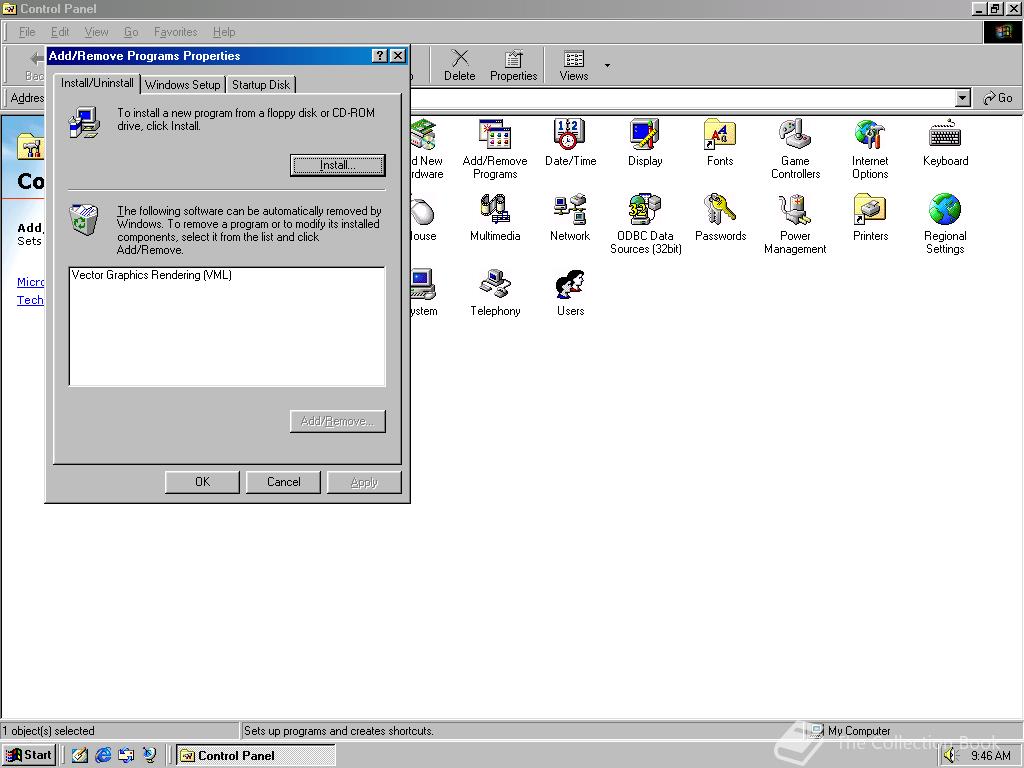Launch Internet Explorer from Quick Launch

coord(103,755)
